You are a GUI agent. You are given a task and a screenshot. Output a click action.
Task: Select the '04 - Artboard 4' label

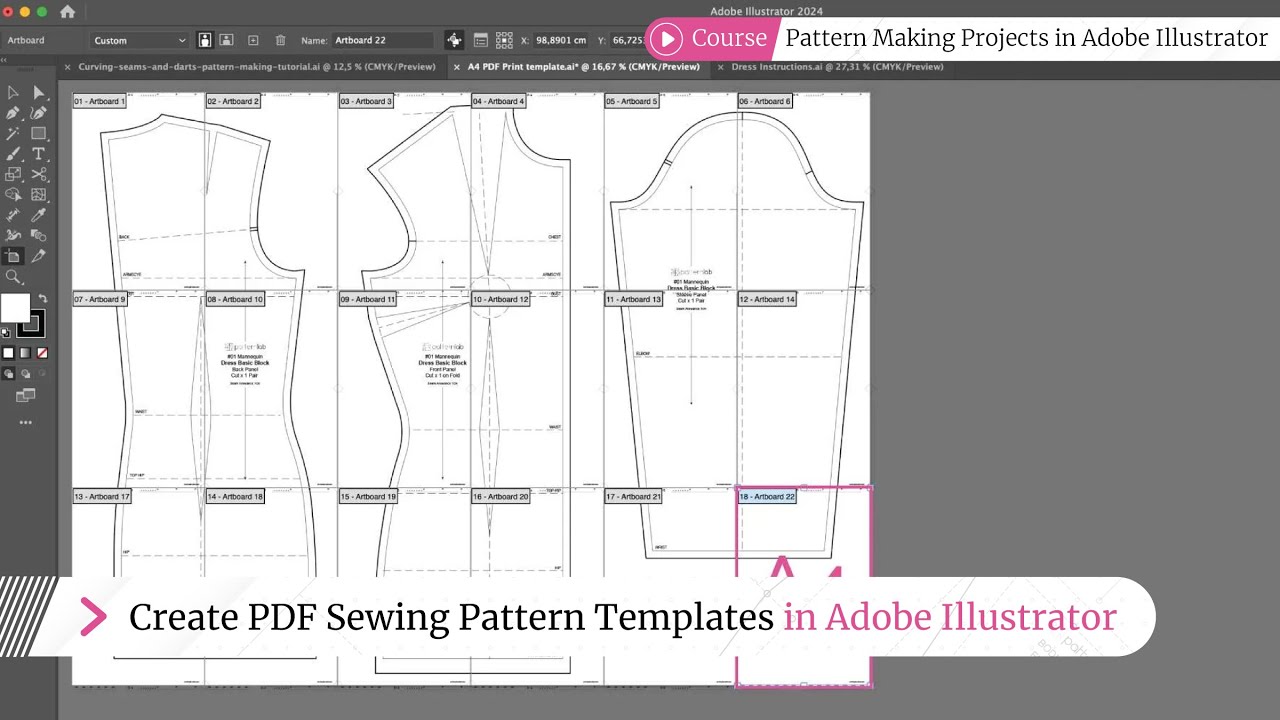pyautogui.click(x=499, y=101)
